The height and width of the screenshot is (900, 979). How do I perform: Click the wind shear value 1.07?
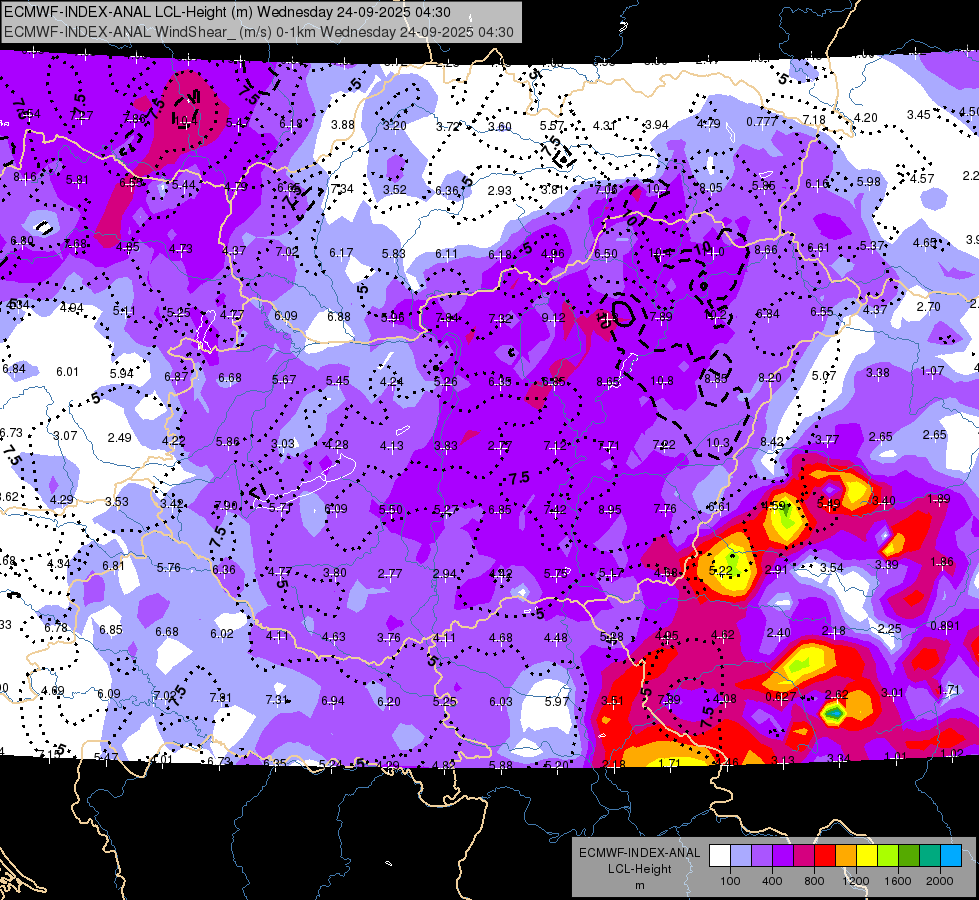click(932, 371)
